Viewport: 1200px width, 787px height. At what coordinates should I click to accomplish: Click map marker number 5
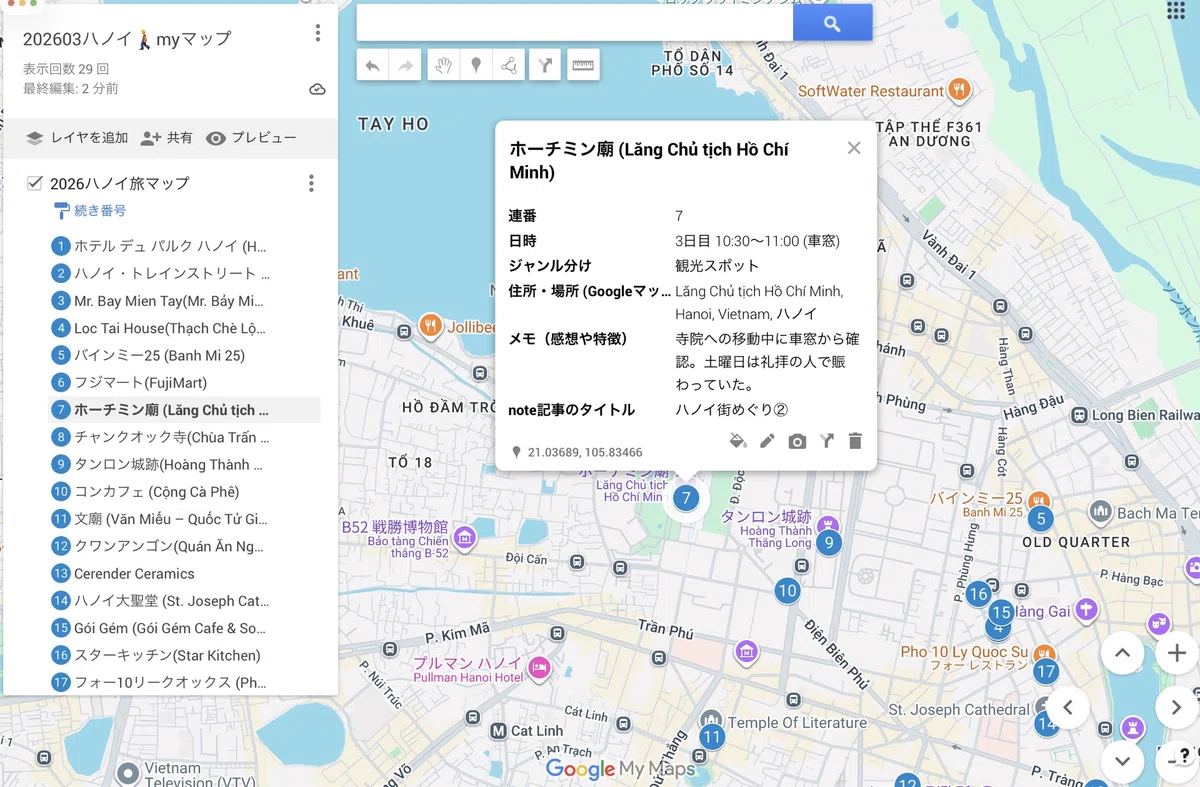(x=1041, y=519)
